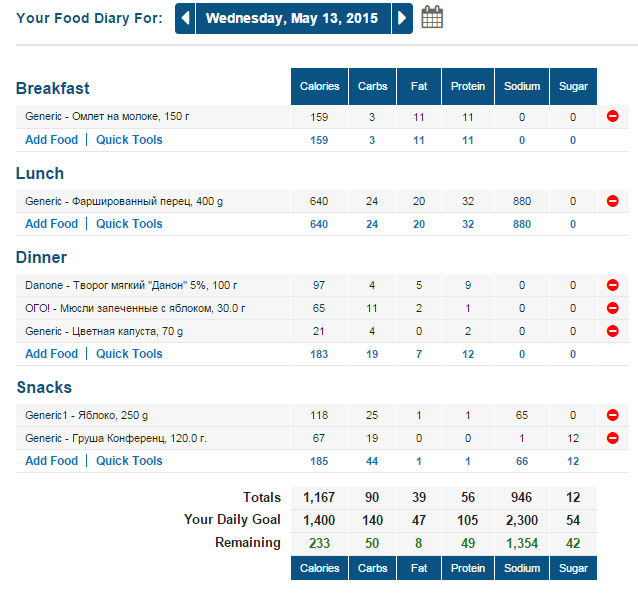Delete Фаршированный перец lunch entry
638x597 pixels.
tap(612, 201)
